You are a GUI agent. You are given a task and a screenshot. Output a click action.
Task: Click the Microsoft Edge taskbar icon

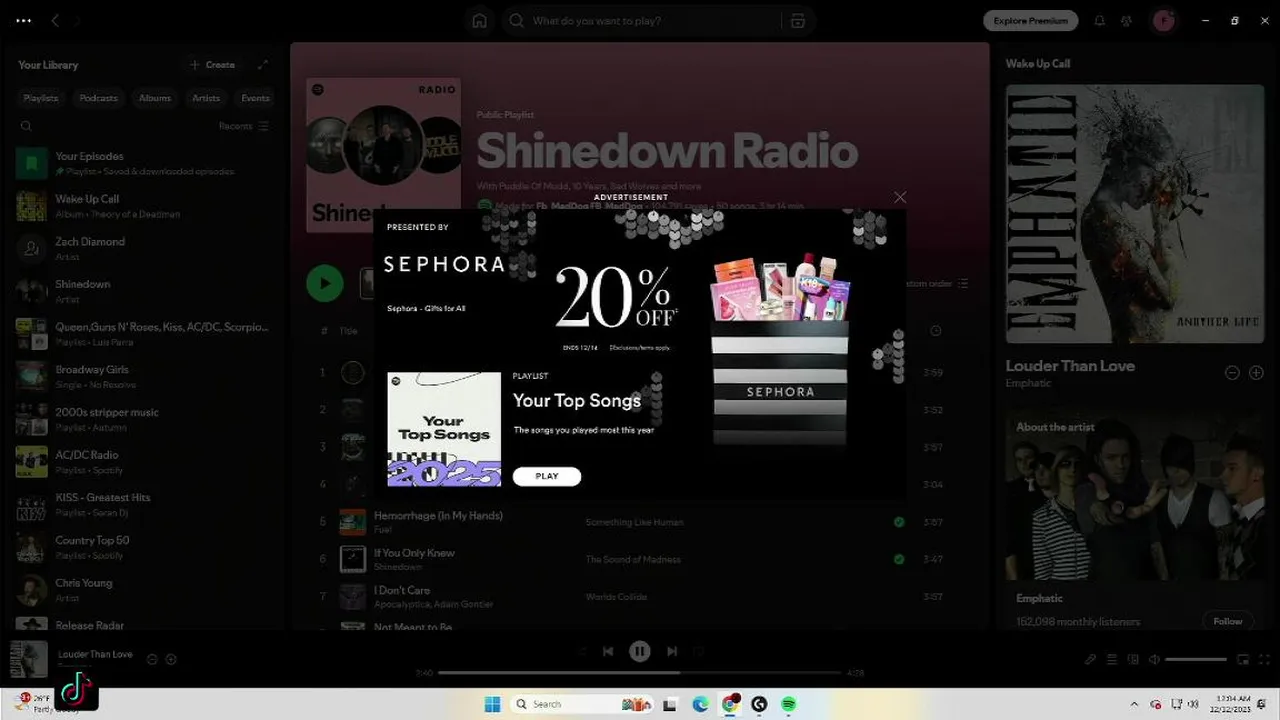pos(701,704)
